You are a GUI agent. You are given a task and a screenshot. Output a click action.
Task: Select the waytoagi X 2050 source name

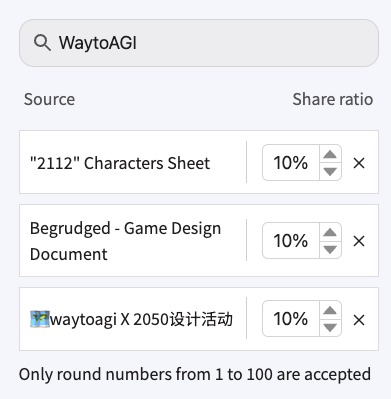tap(131, 319)
